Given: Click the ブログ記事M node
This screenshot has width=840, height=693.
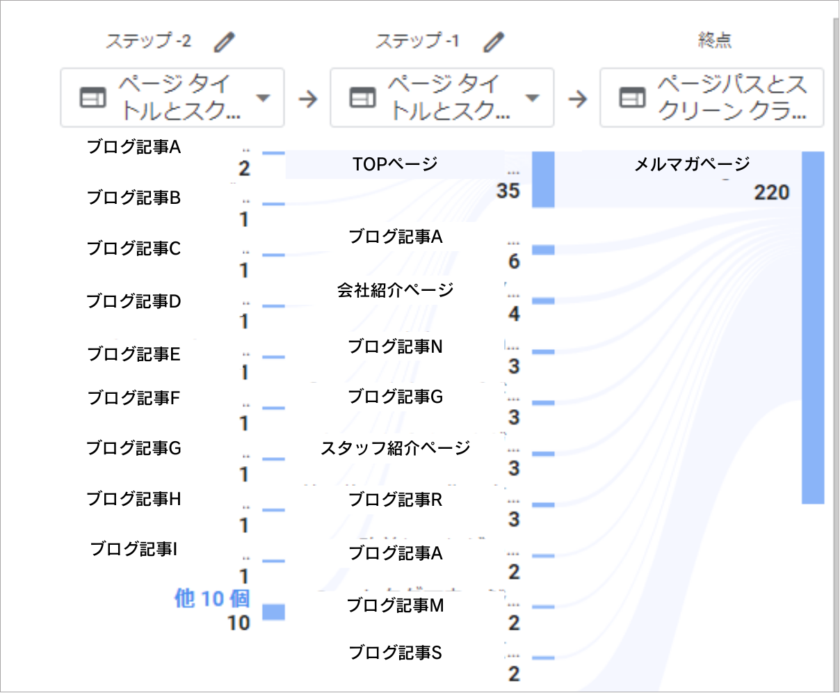Looking at the screenshot, I should (x=394, y=605).
